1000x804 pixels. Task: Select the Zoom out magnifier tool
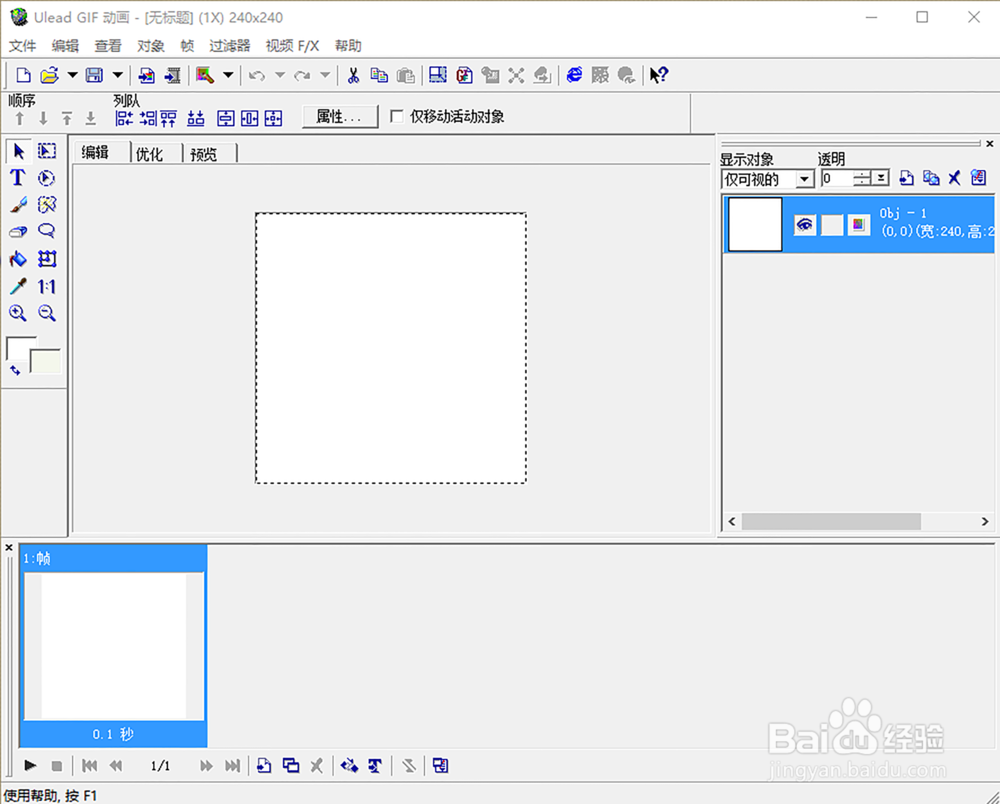[47, 313]
